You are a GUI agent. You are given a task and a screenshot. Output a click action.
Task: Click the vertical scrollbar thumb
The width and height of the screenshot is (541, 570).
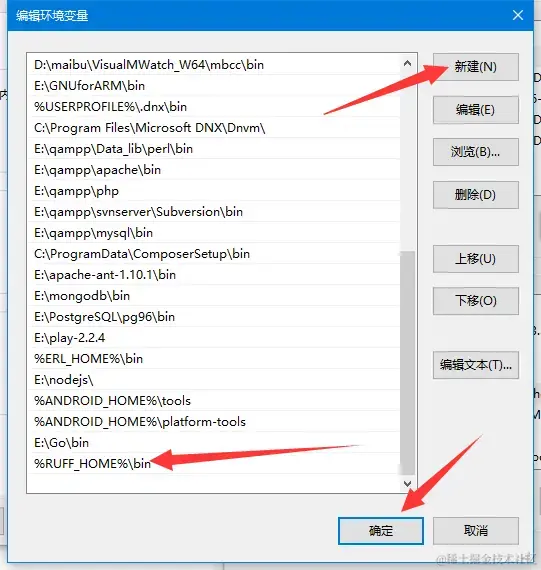tap(408, 363)
